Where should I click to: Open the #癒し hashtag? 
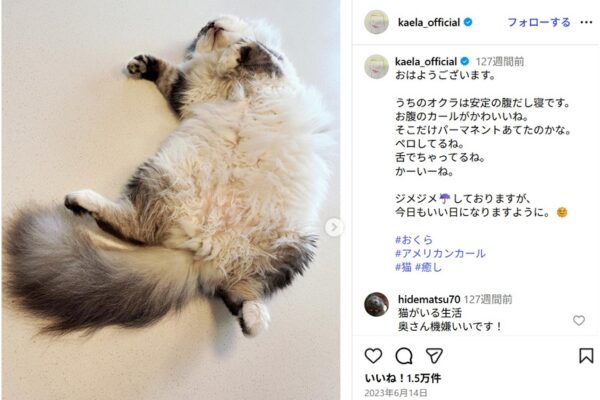(429, 267)
